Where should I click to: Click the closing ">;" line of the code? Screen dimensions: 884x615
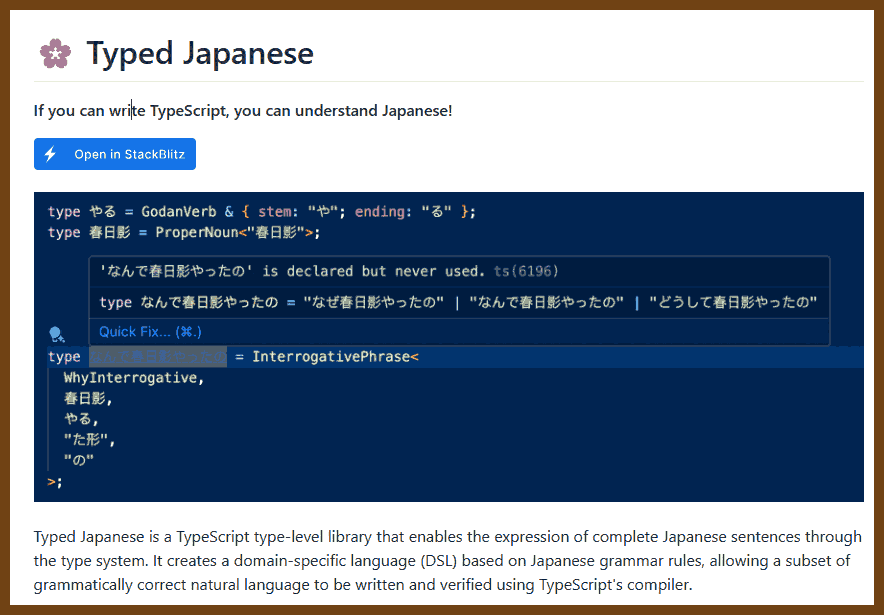(x=55, y=481)
